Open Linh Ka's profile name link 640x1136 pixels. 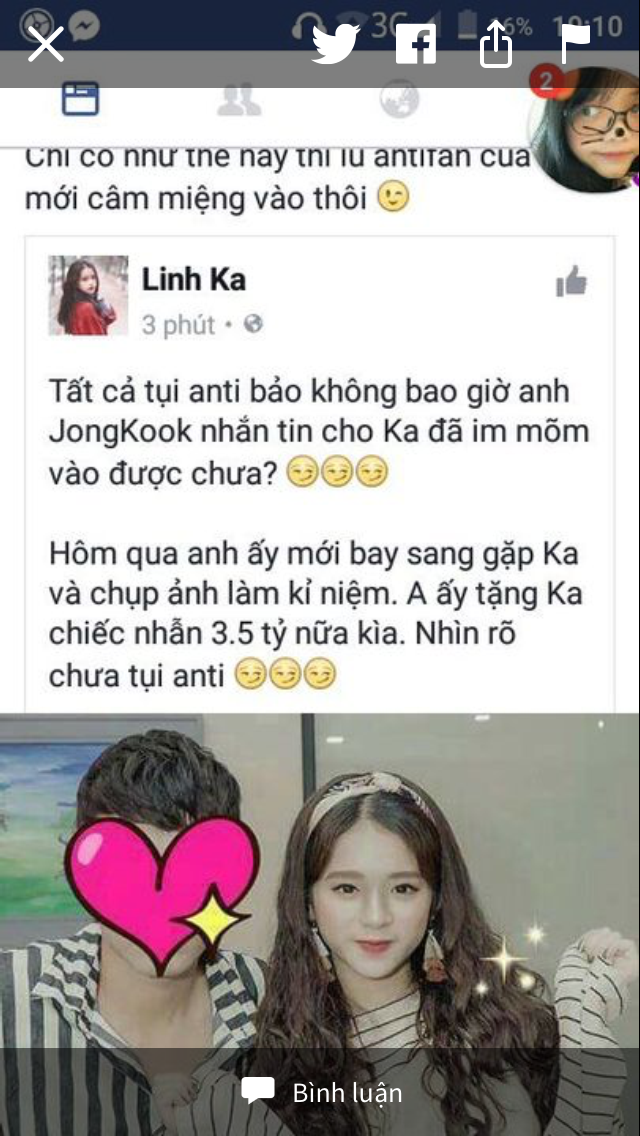click(x=194, y=280)
